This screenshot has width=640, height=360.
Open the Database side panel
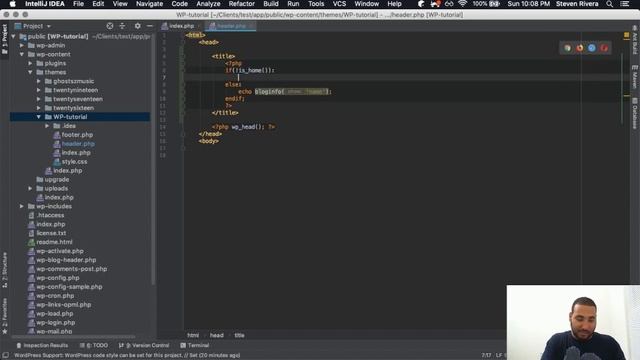(x=635, y=113)
